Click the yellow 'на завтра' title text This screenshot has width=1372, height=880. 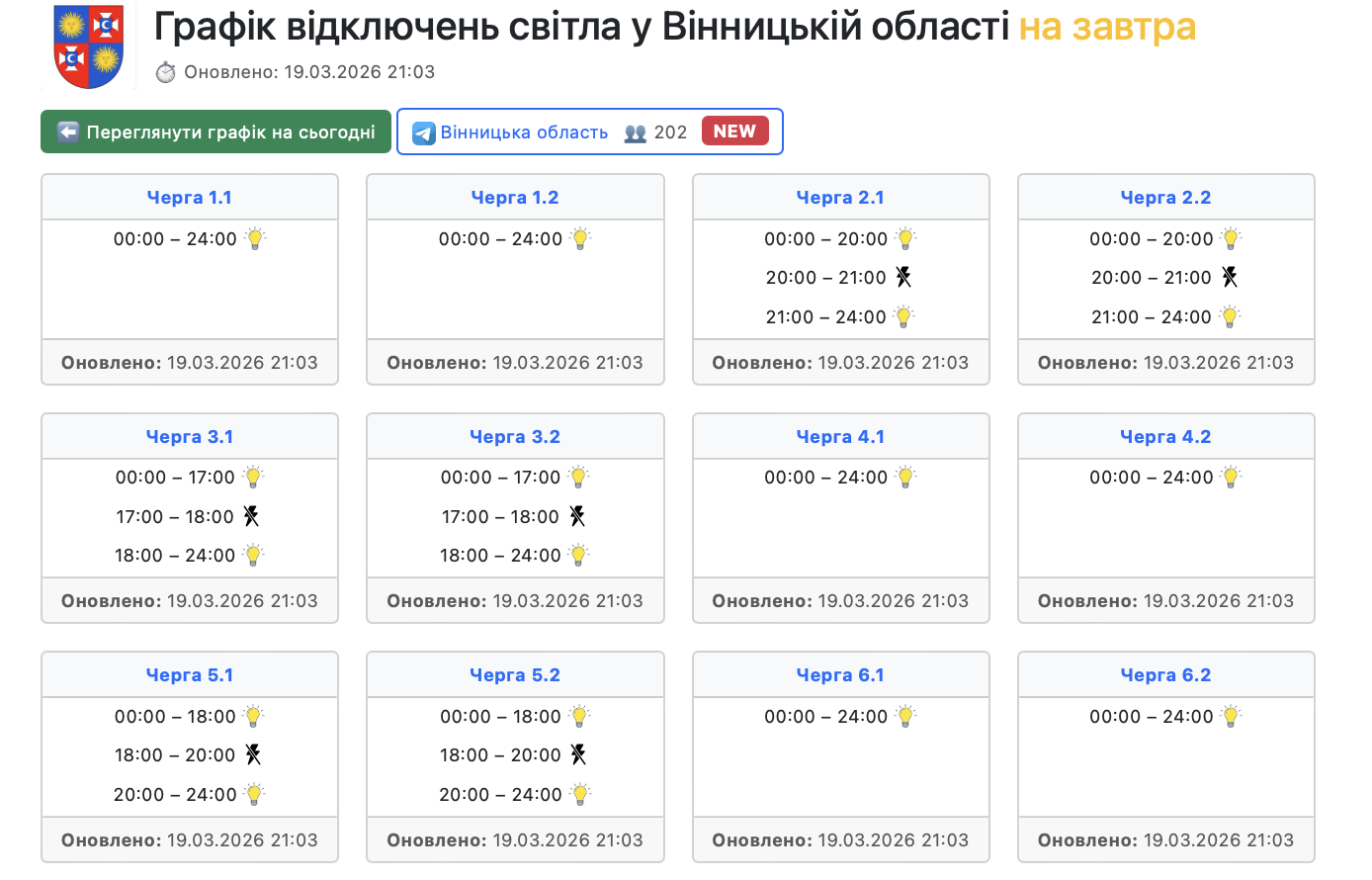tap(1107, 27)
